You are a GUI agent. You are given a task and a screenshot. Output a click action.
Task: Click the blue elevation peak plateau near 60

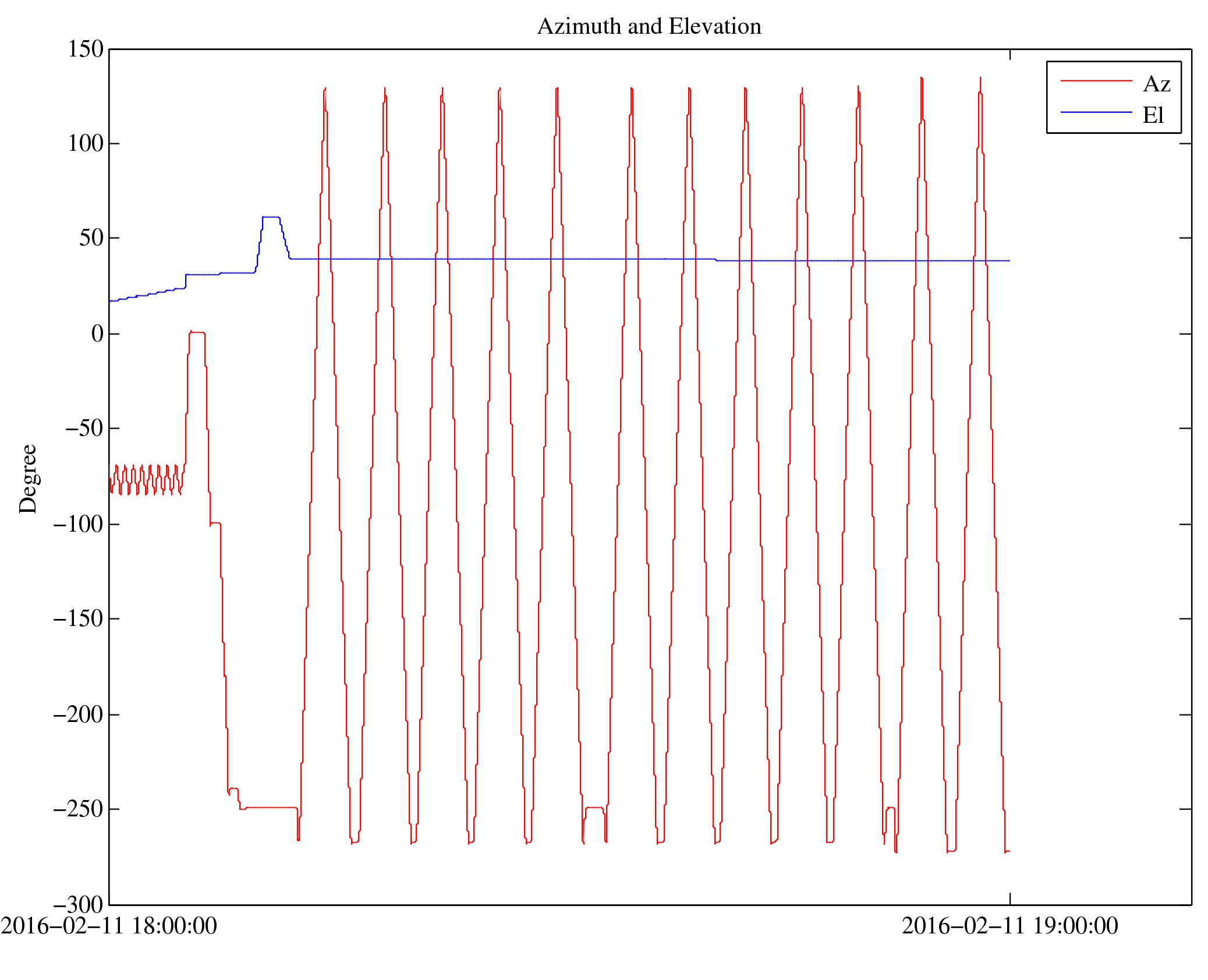coord(271,217)
